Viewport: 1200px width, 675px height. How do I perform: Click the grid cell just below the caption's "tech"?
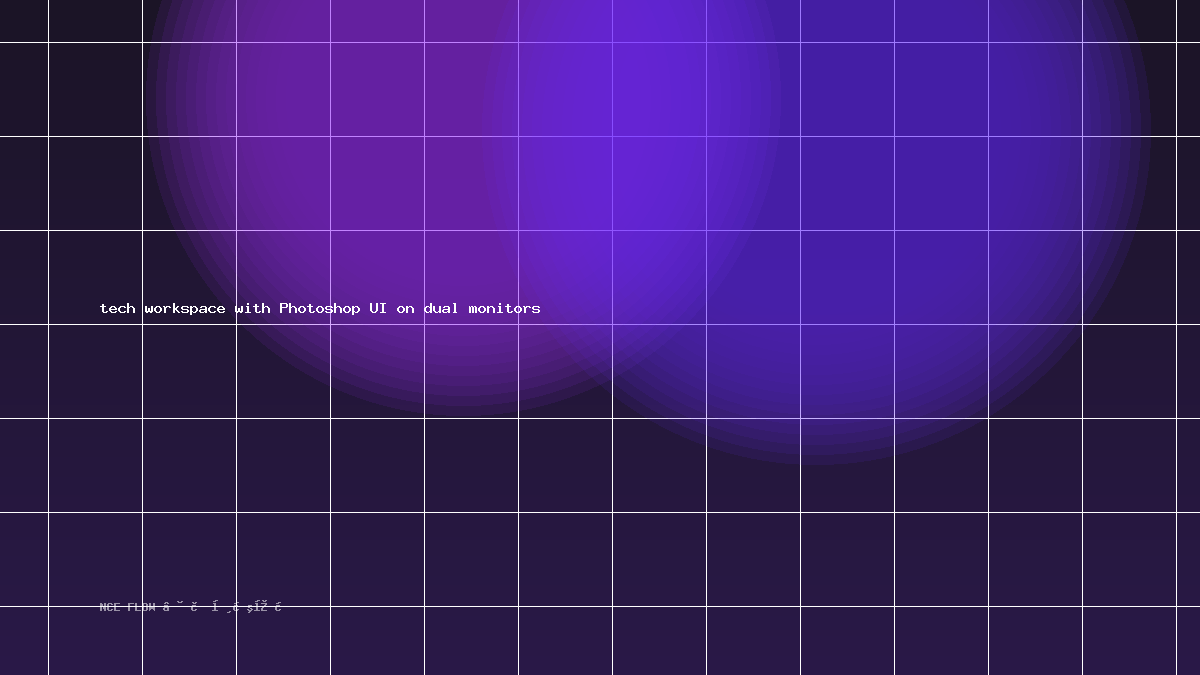(95, 371)
